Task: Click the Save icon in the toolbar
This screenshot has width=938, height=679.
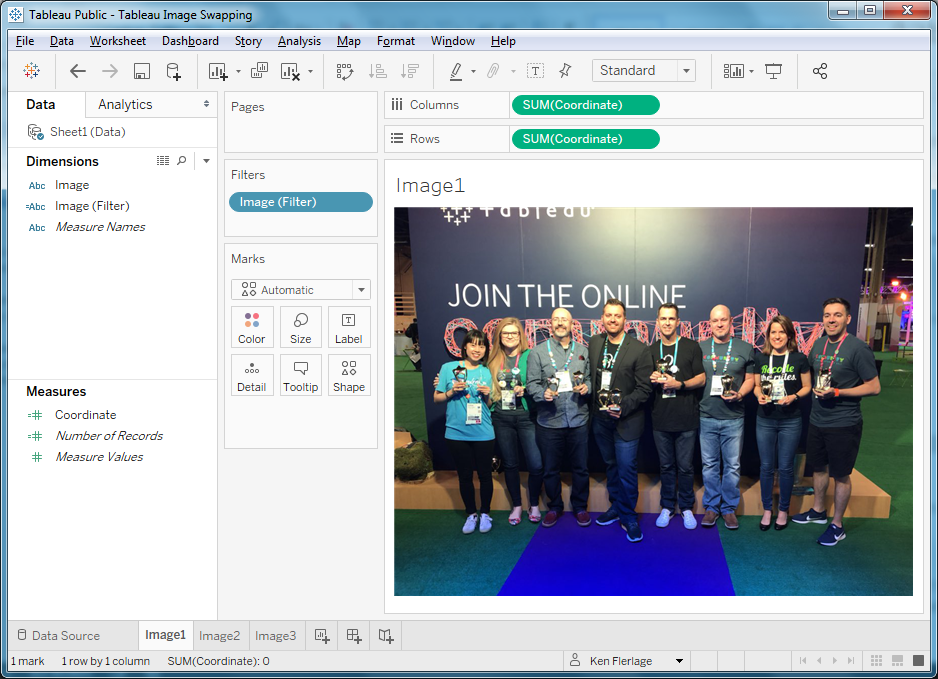Action: click(142, 71)
